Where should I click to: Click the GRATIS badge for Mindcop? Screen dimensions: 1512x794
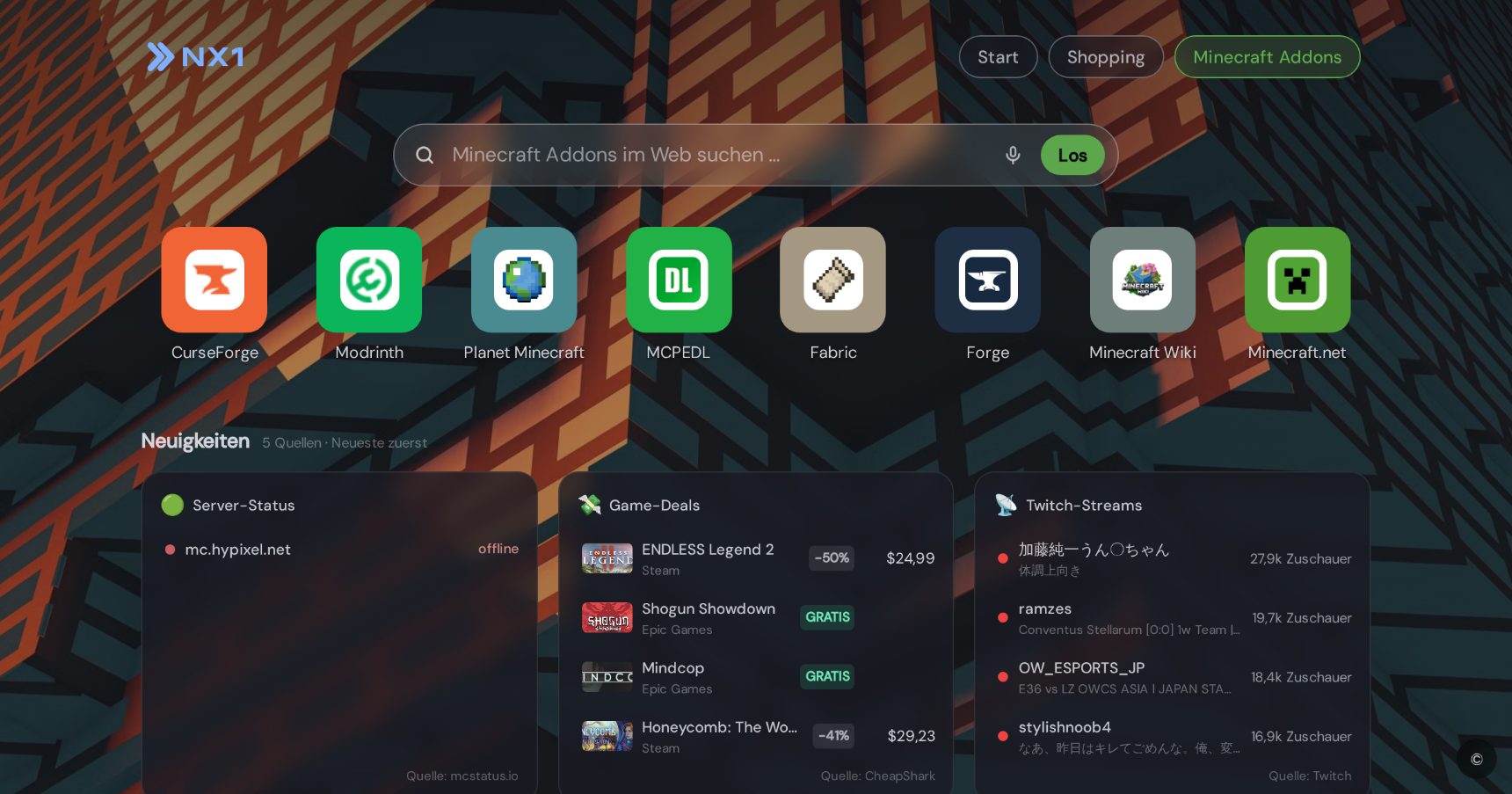[827, 676]
